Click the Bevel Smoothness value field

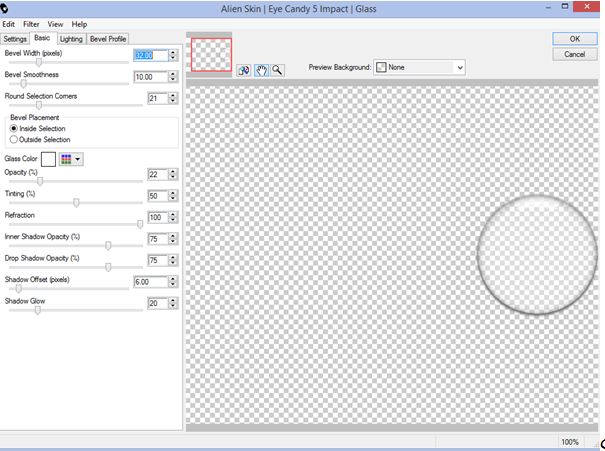point(151,77)
